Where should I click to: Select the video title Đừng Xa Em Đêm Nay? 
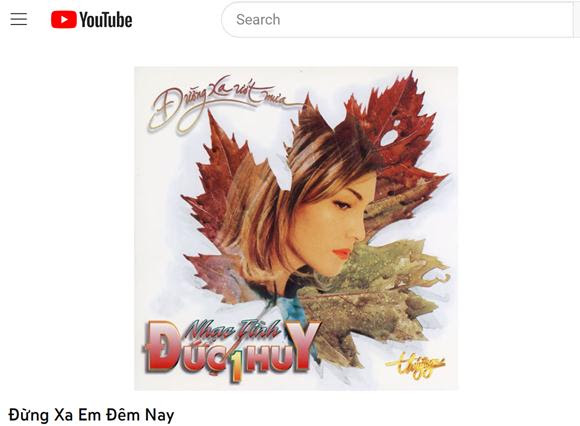91,415
